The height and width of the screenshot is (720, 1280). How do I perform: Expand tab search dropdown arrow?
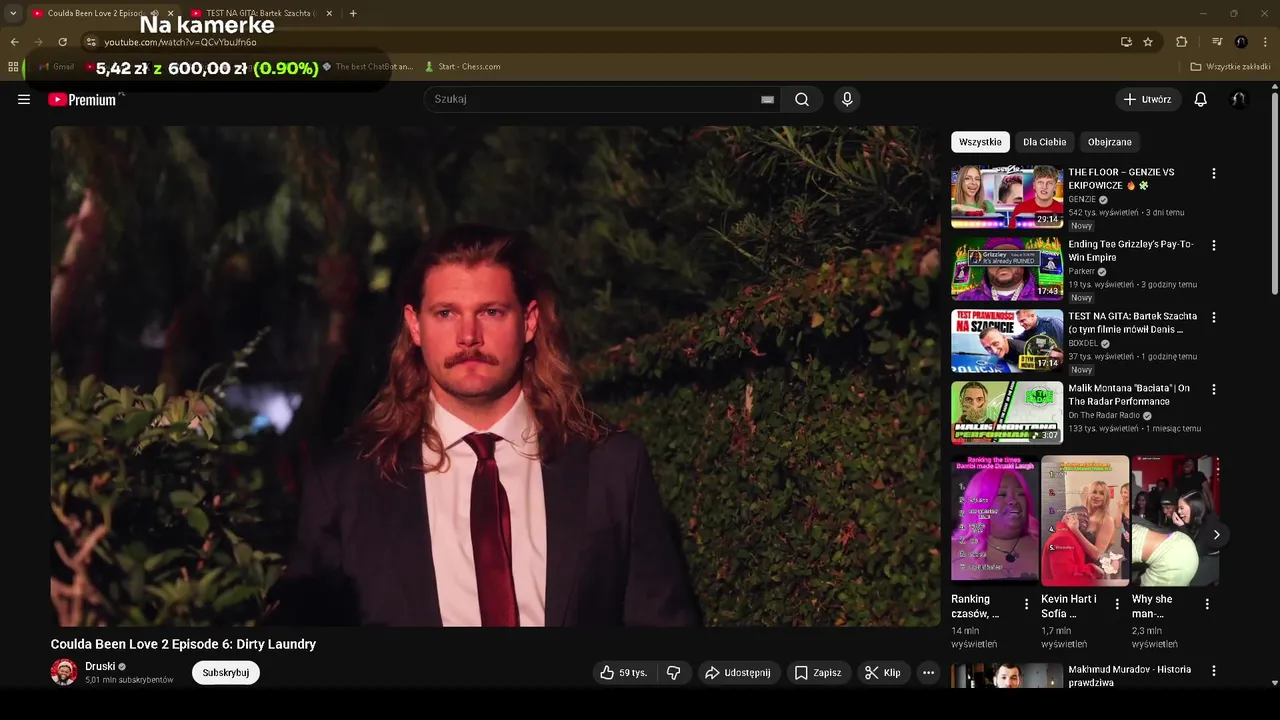tap(13, 13)
